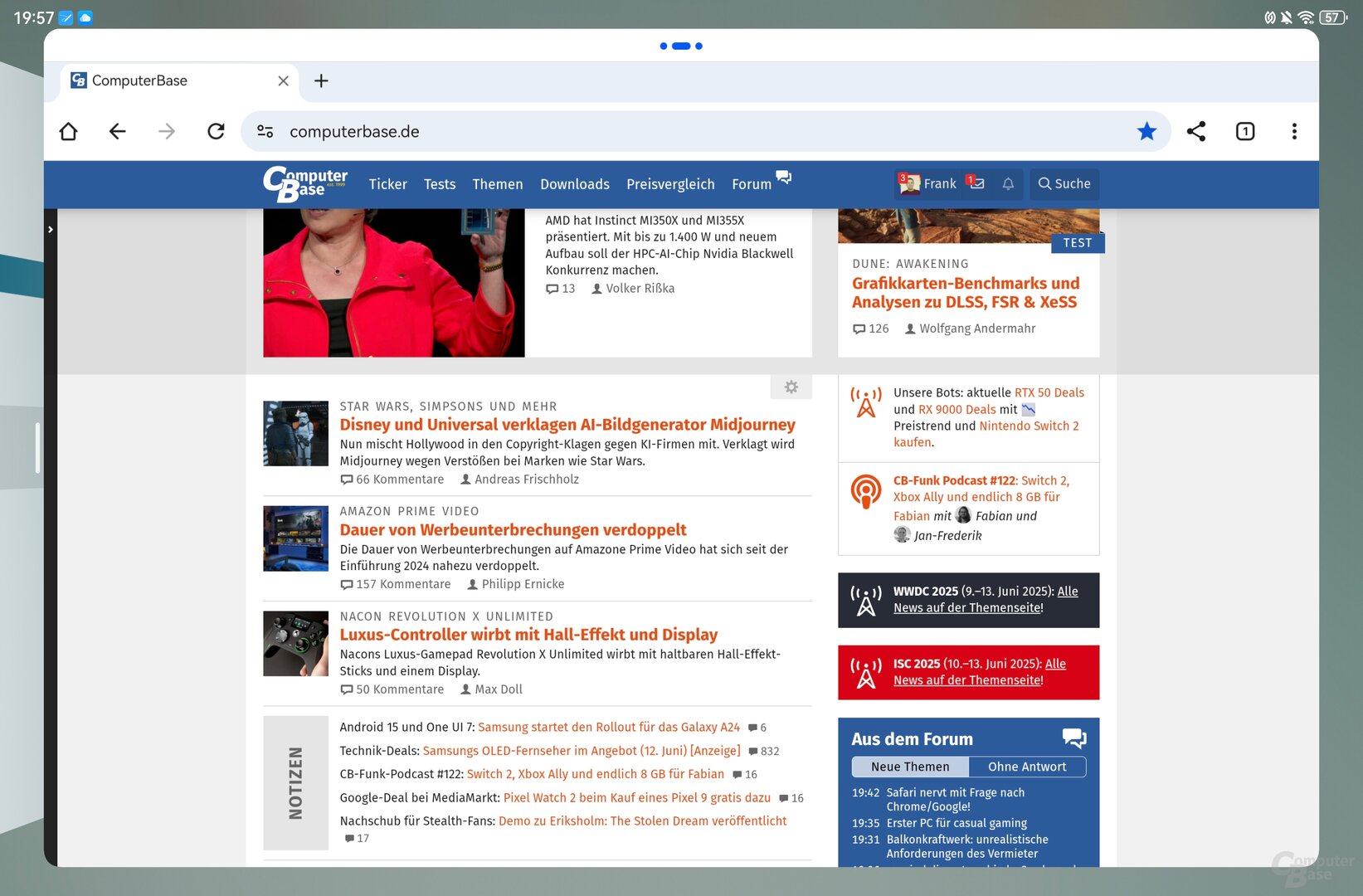Open the RX 9000 Deals link

[957, 409]
